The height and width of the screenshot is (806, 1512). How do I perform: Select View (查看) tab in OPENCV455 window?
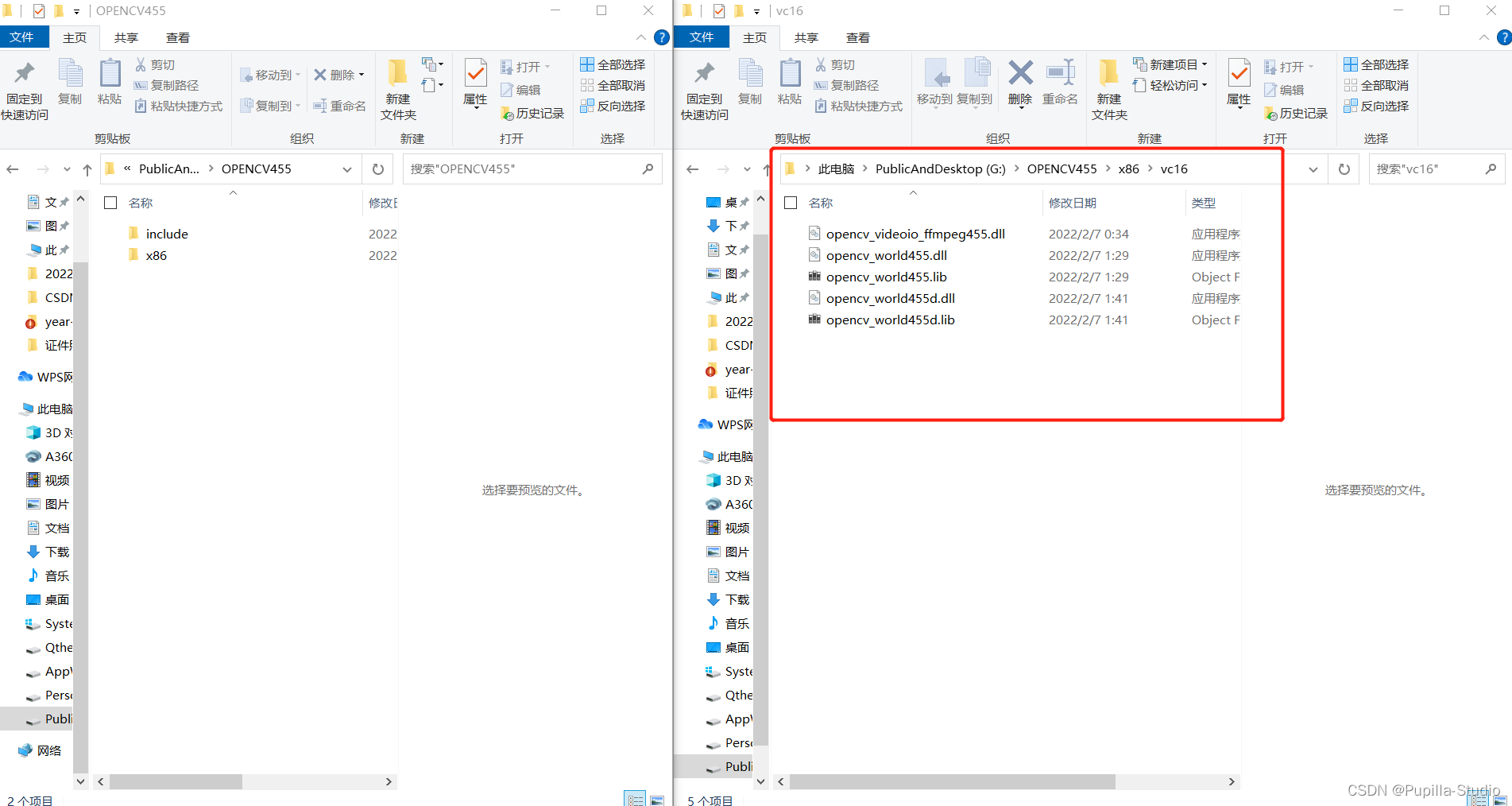coord(177,37)
